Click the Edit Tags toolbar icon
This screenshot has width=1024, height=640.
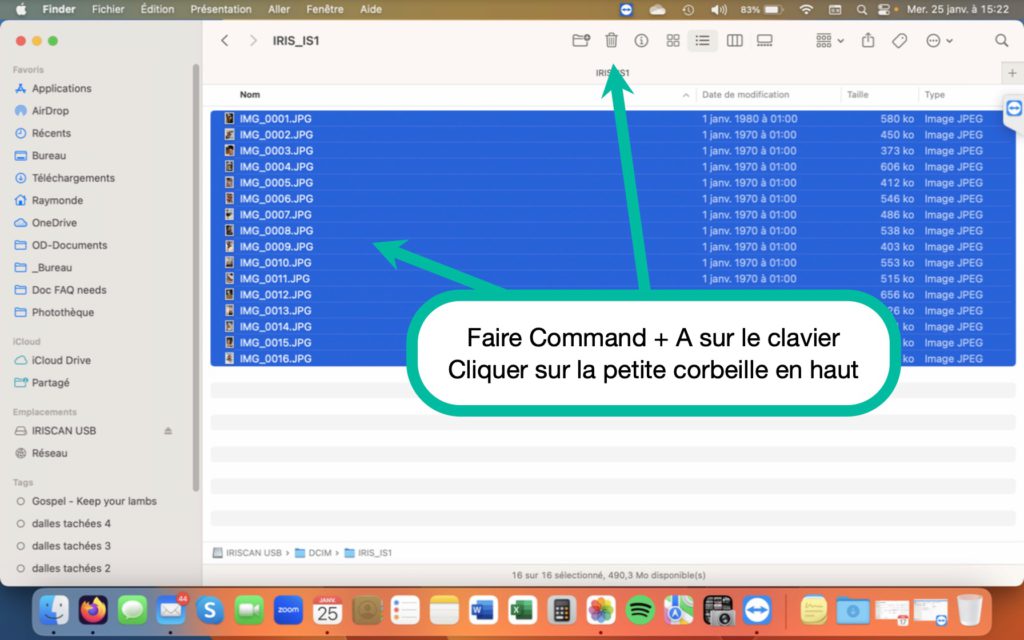click(x=899, y=41)
